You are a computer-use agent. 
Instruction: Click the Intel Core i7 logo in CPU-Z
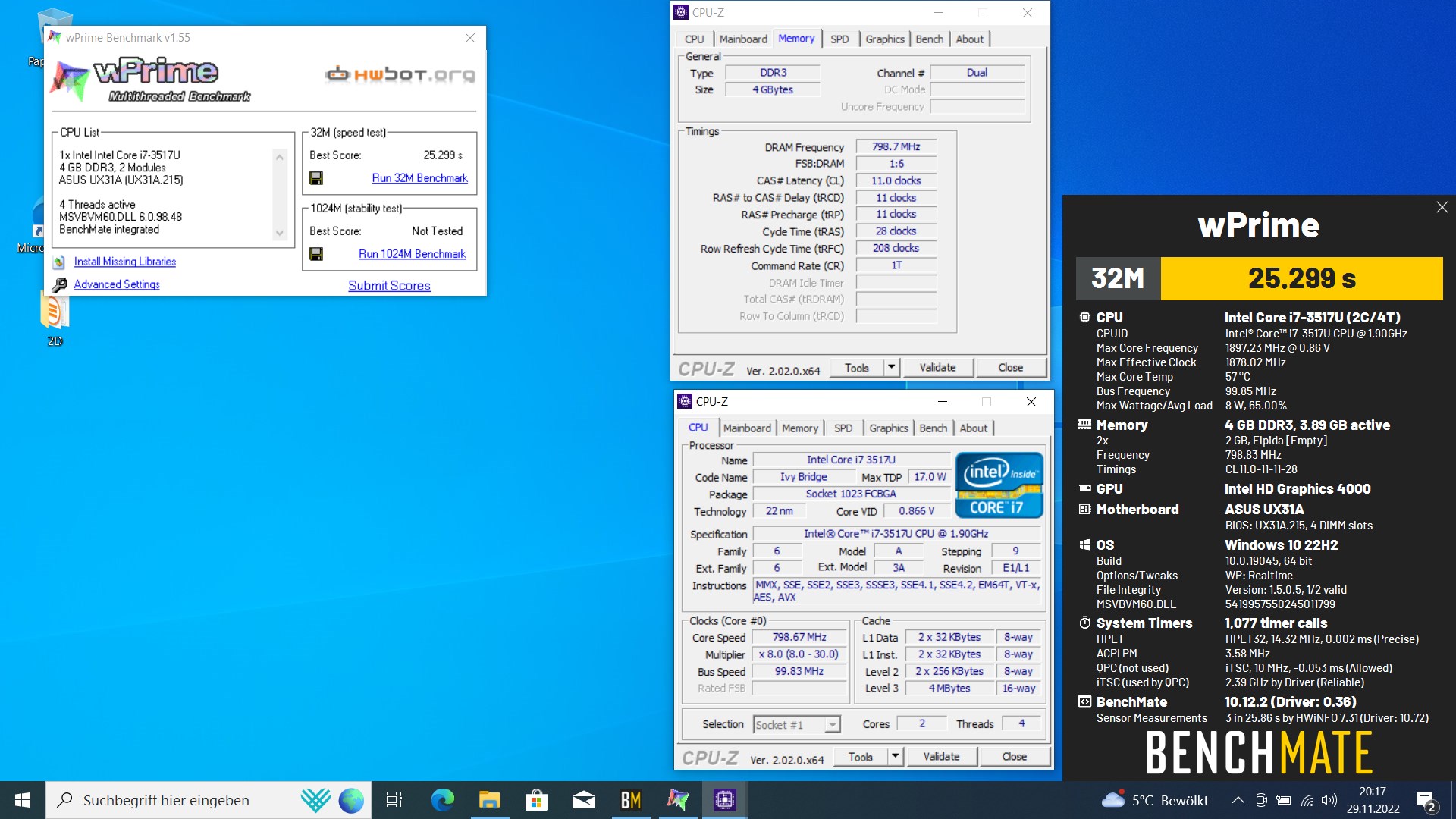(x=999, y=485)
